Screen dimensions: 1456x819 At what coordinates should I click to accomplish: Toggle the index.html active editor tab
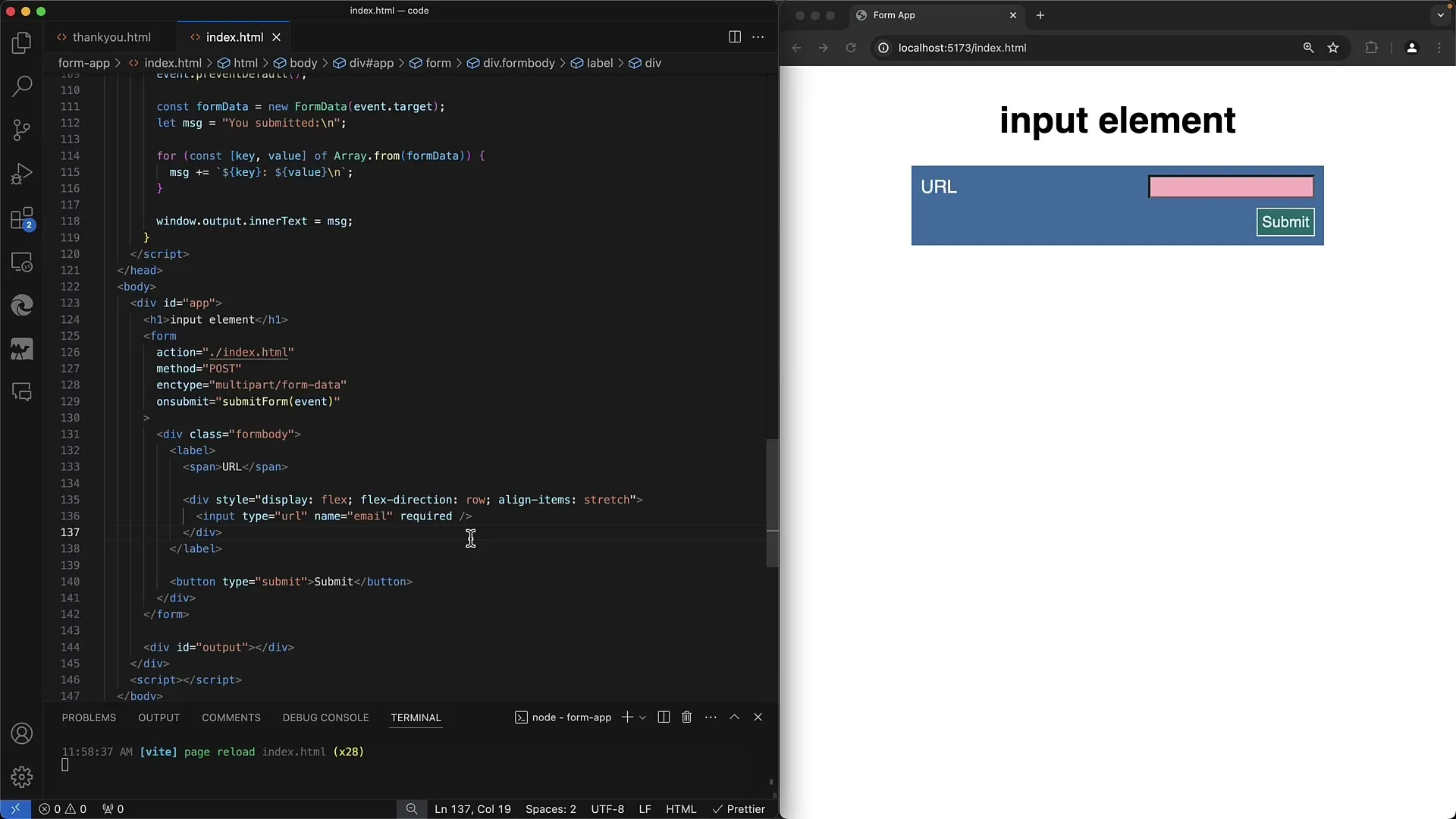tap(234, 37)
